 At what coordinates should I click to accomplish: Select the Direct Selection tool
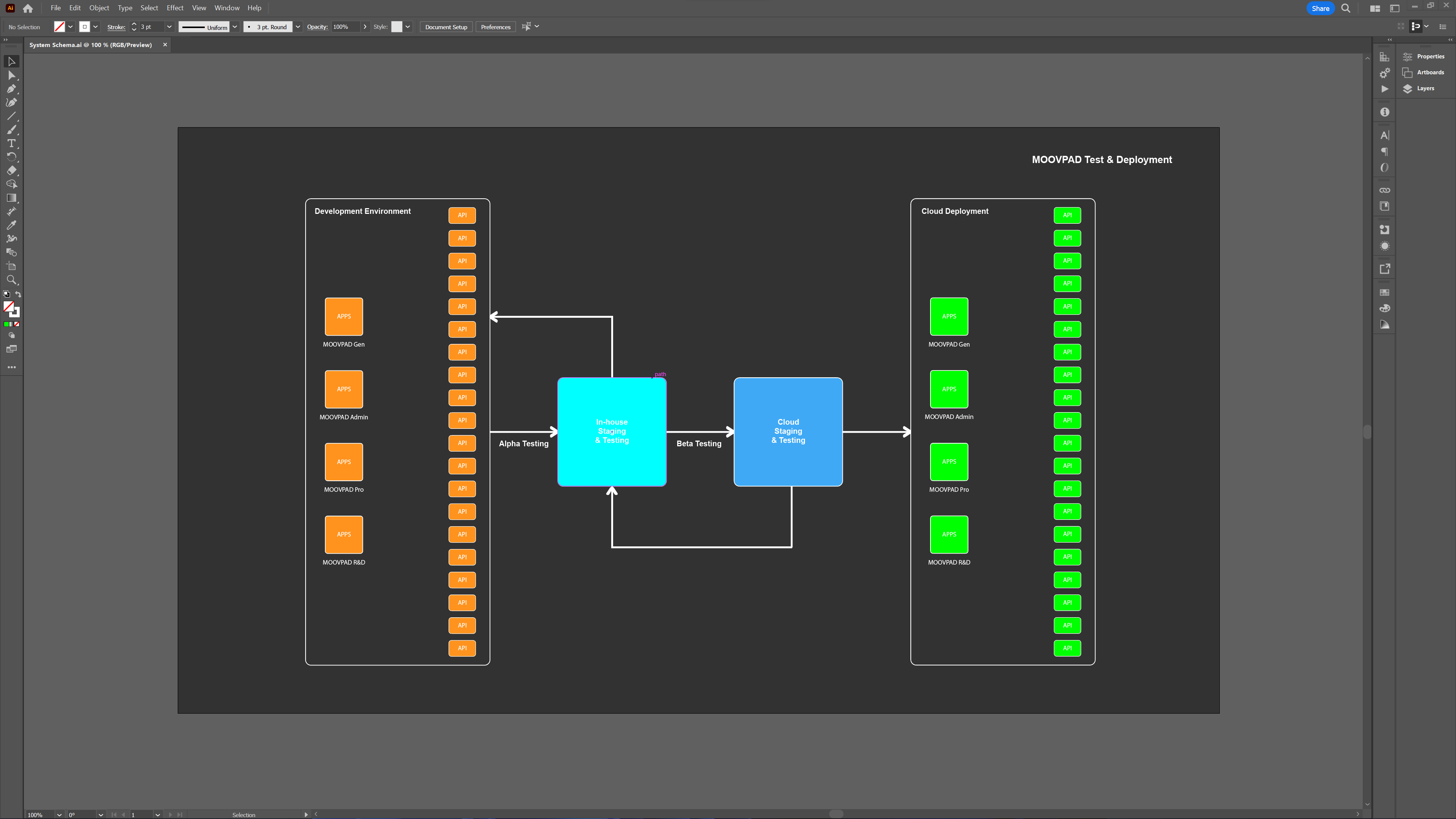(11, 75)
